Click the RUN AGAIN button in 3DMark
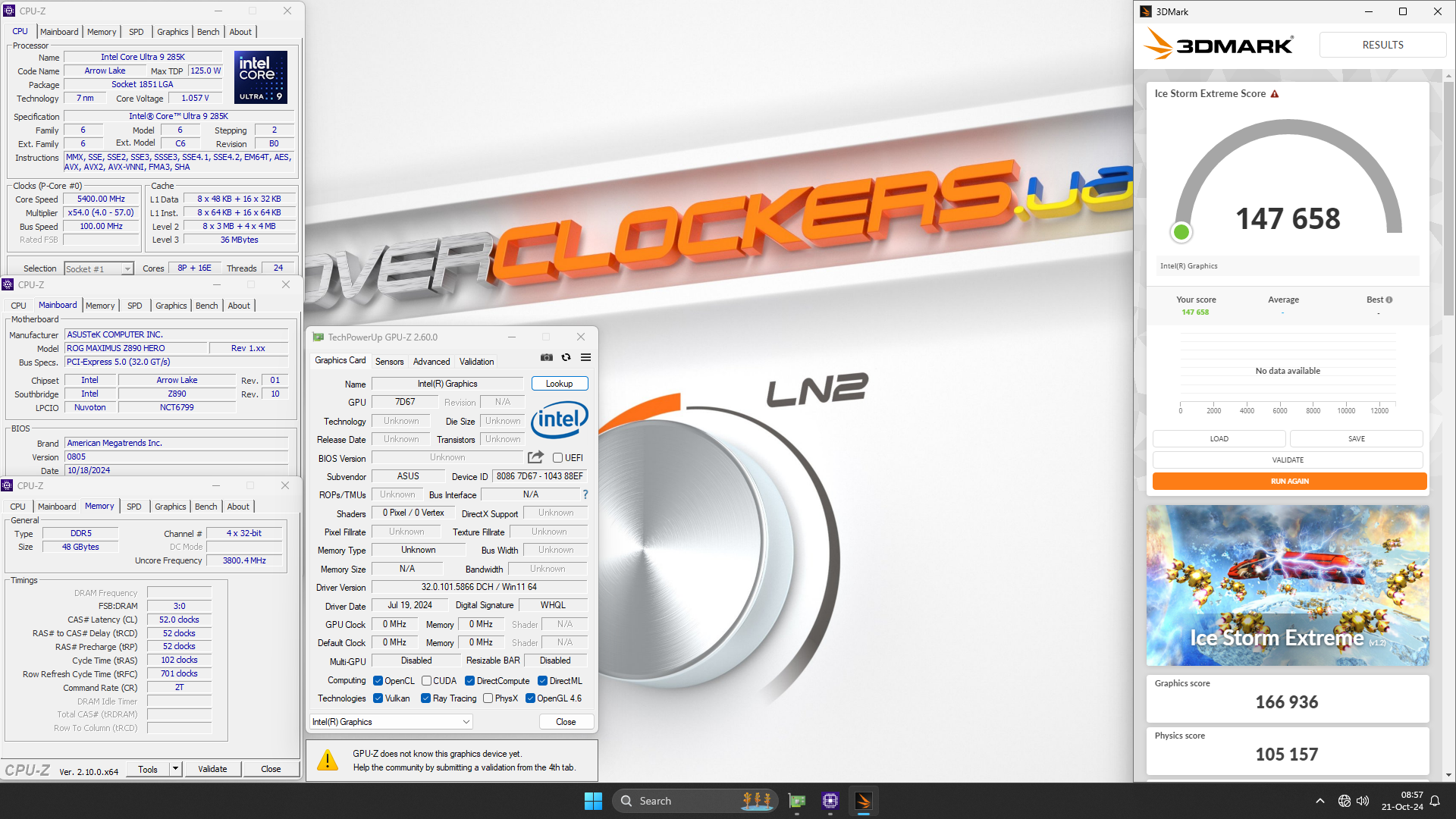This screenshot has width=1456, height=819. [1288, 481]
